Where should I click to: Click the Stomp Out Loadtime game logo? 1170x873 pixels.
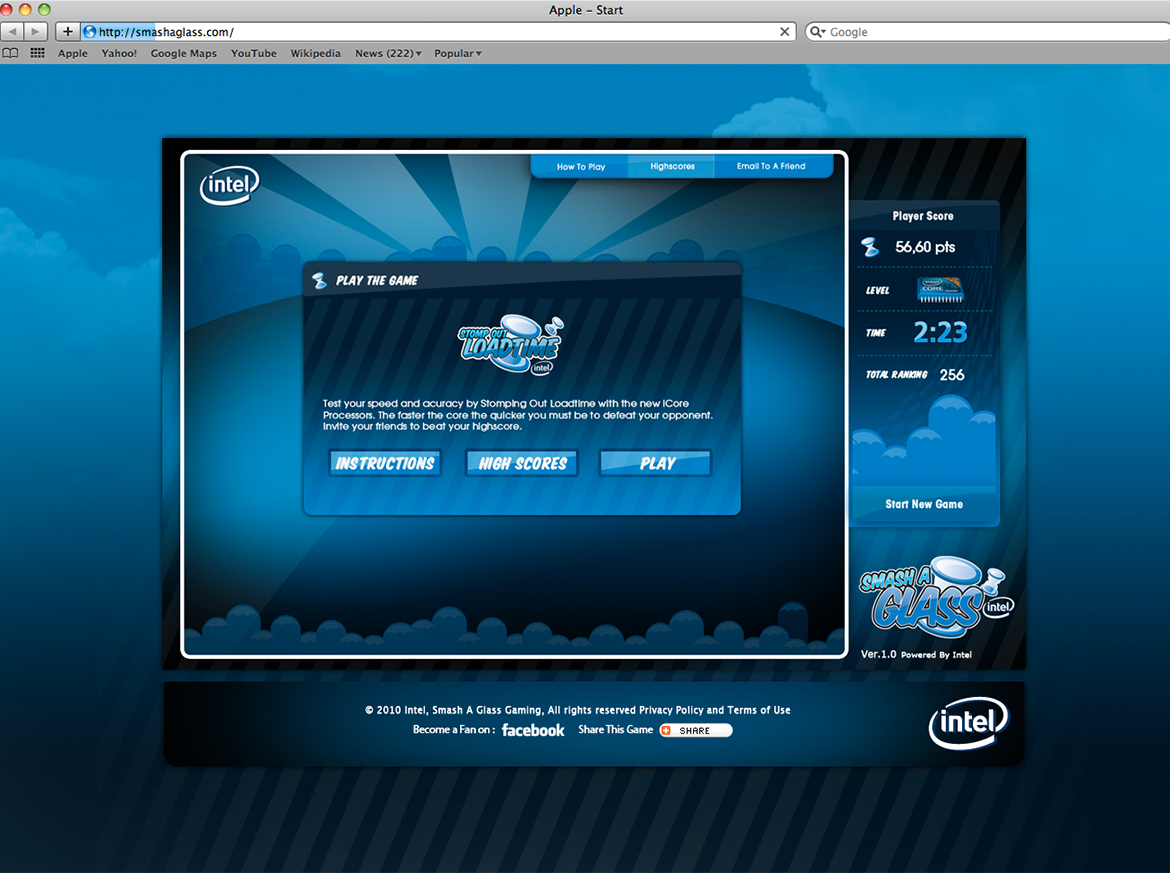[510, 346]
